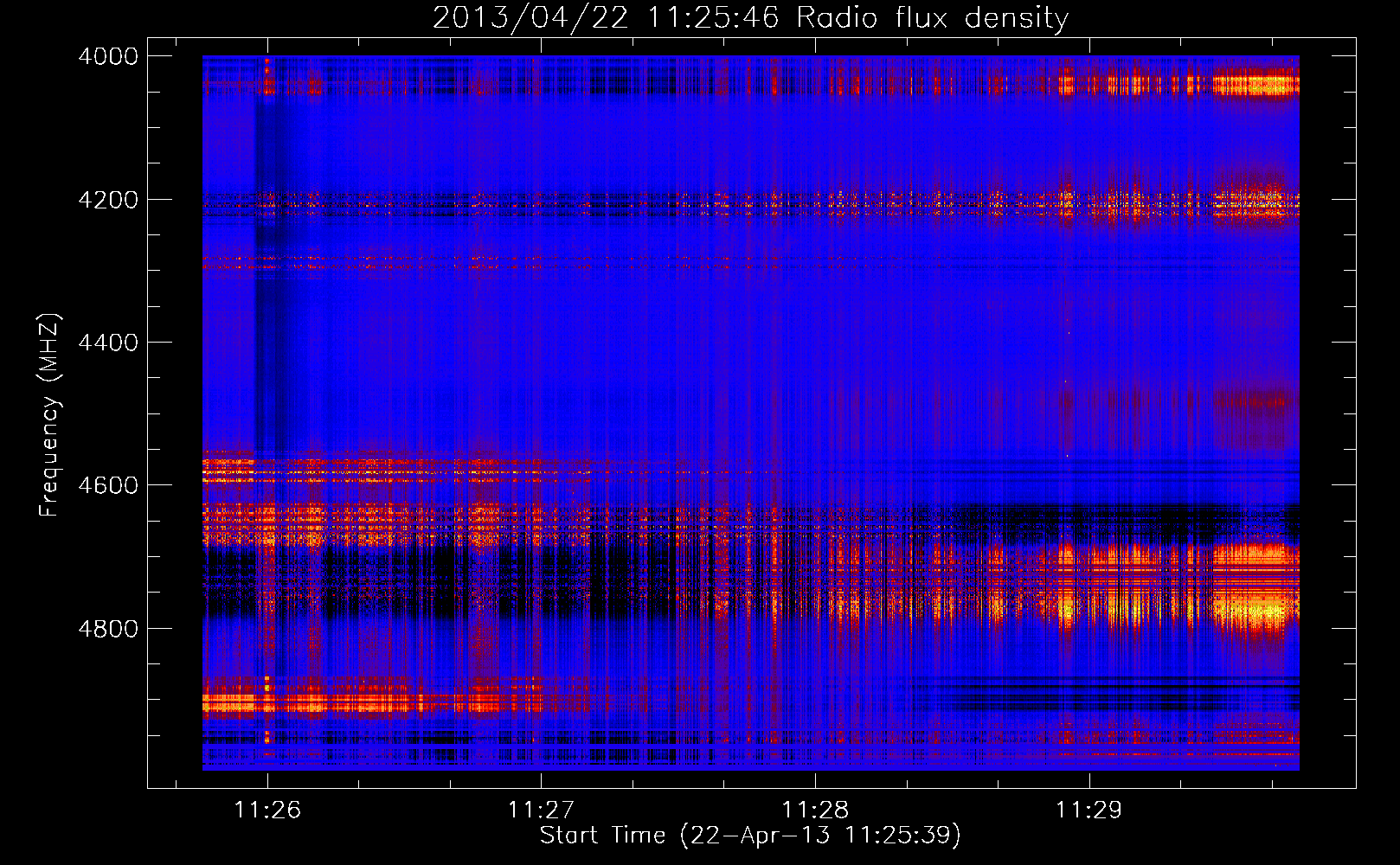This screenshot has width=1400, height=865.
Task: Click the "Start Time (22-Apr-13 11:25:39)" label
Action: [x=750, y=836]
